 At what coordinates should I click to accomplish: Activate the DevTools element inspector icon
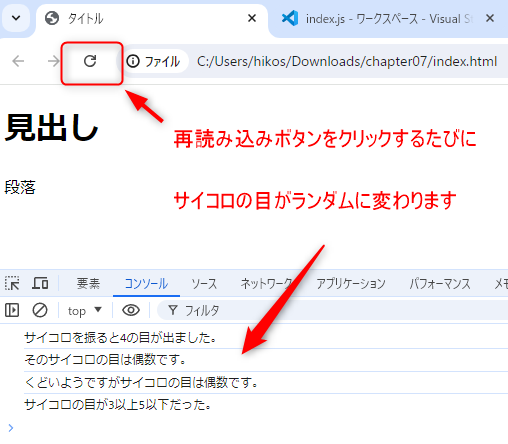pos(12,283)
